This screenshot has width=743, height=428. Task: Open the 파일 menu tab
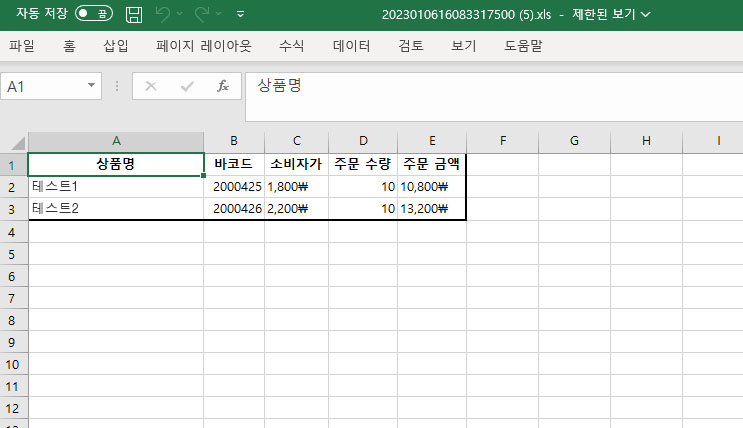[x=22, y=46]
